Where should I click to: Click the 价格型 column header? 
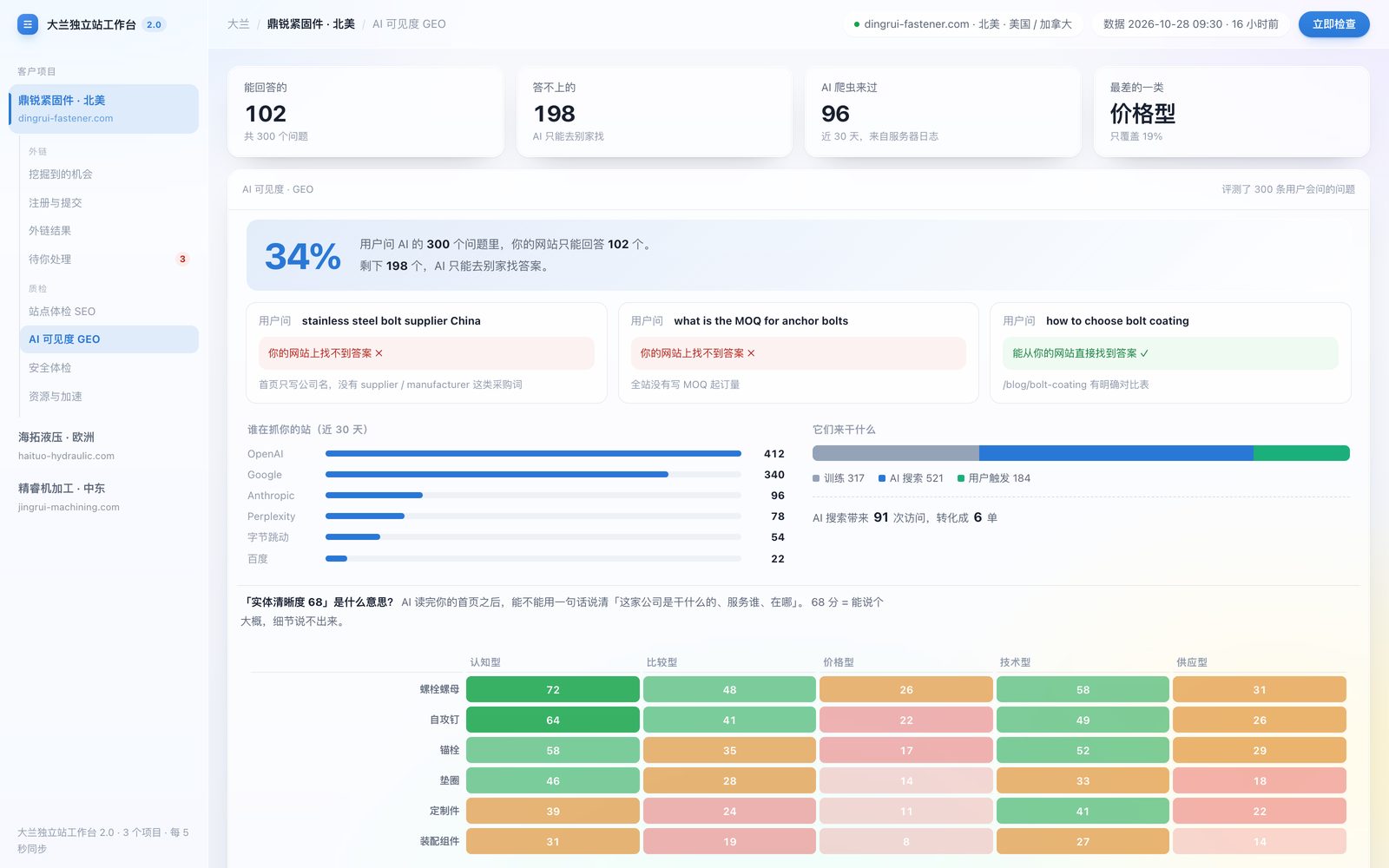coord(839,662)
